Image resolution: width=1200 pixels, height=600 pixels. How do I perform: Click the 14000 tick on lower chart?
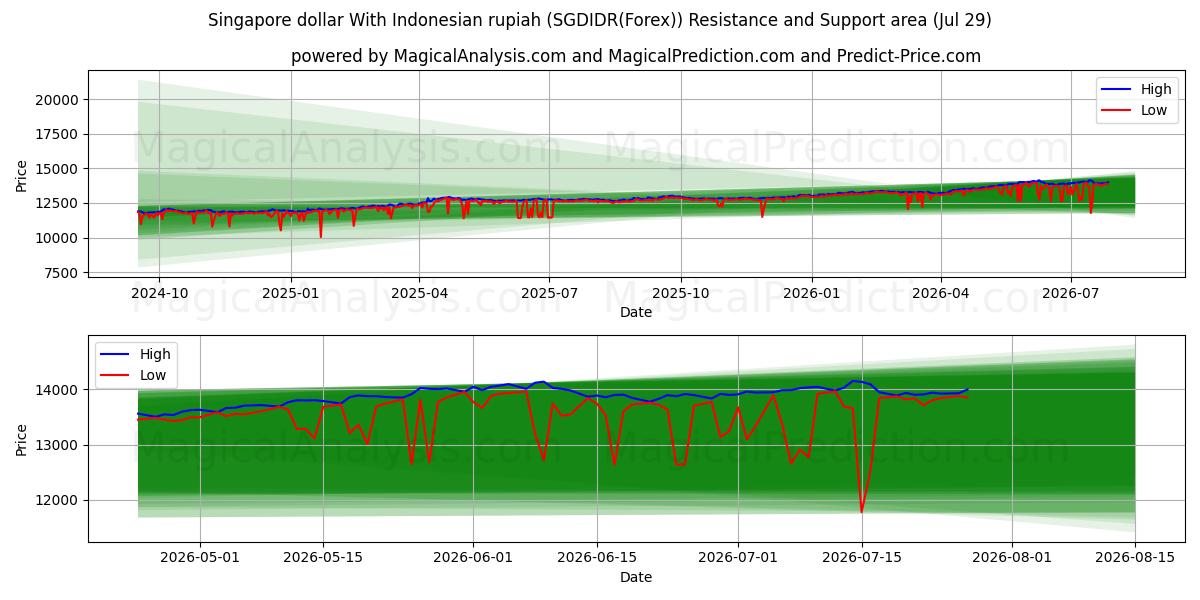57,390
